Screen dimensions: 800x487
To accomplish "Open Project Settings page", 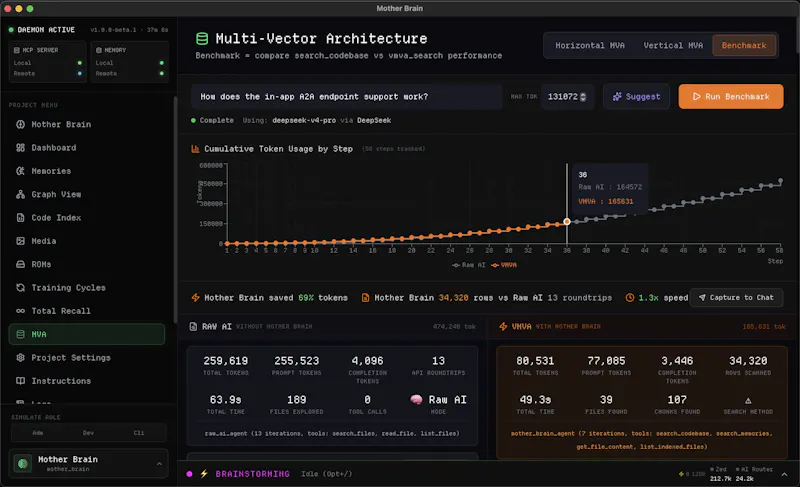I will [87, 357].
